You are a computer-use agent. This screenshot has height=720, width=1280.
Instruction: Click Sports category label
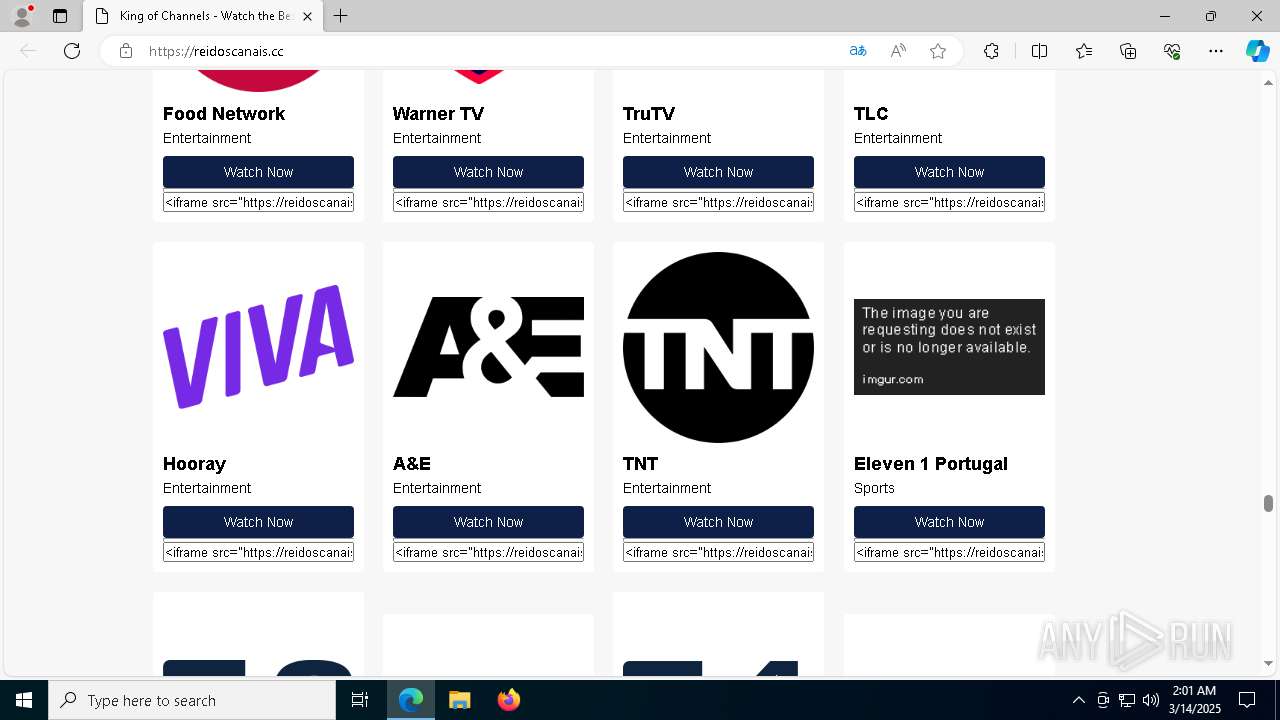click(x=874, y=488)
